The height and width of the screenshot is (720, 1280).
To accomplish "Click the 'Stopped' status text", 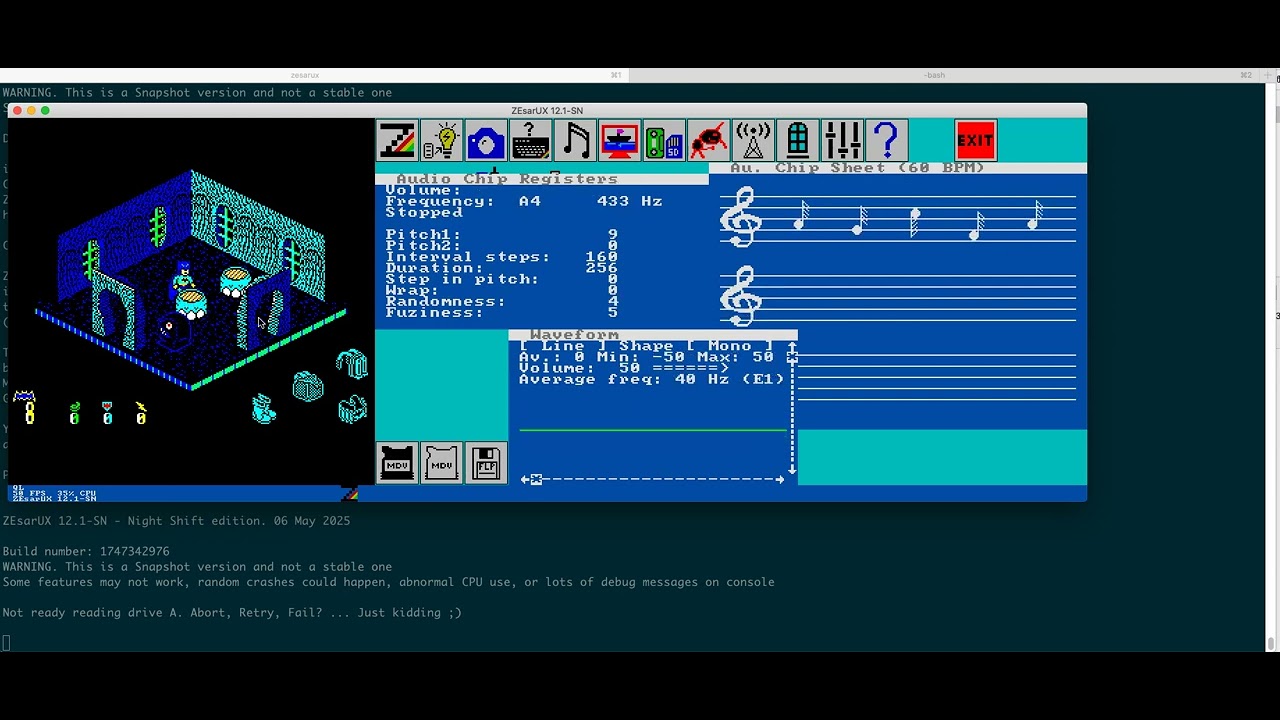I will pos(424,212).
